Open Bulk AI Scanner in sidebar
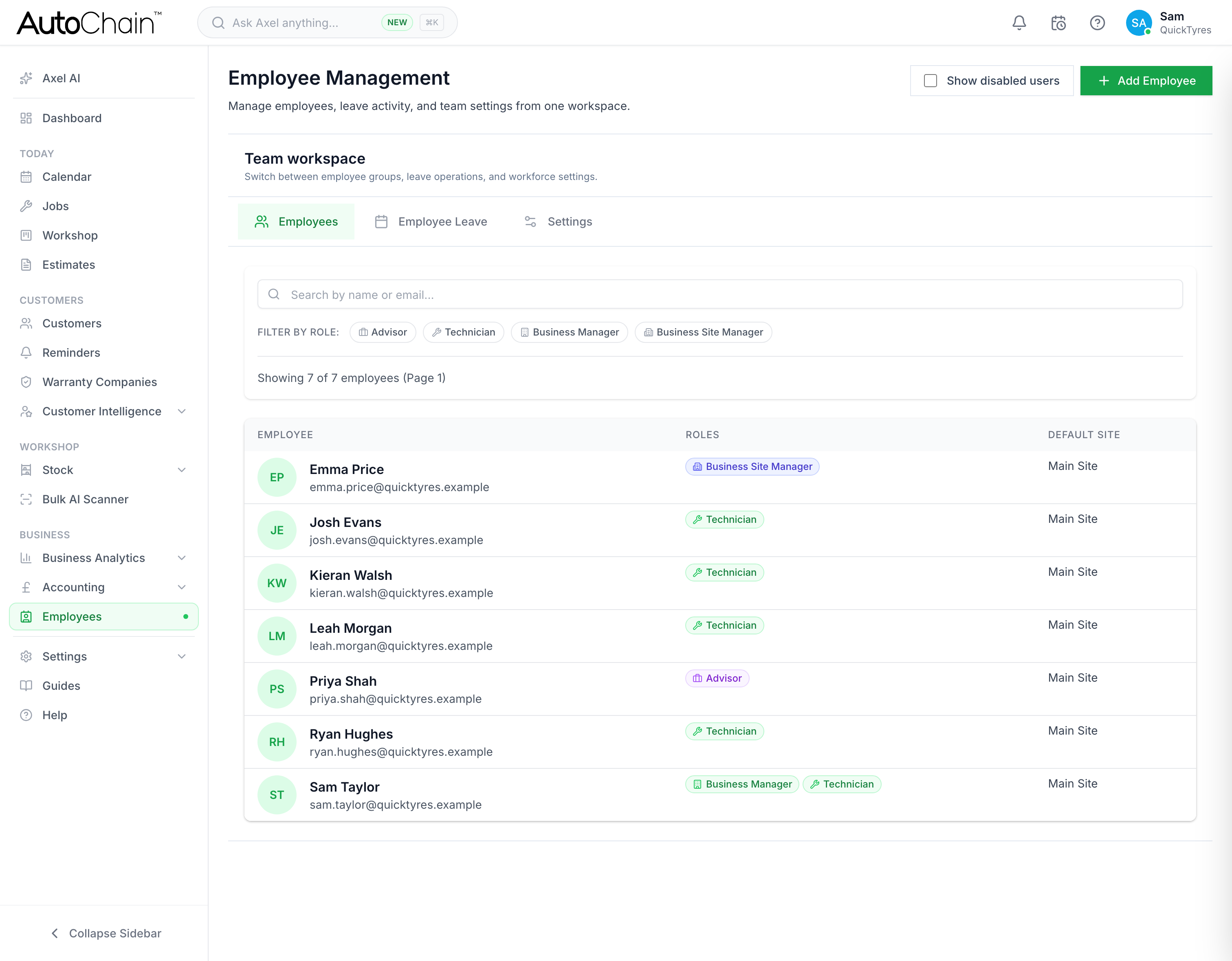 click(104, 499)
